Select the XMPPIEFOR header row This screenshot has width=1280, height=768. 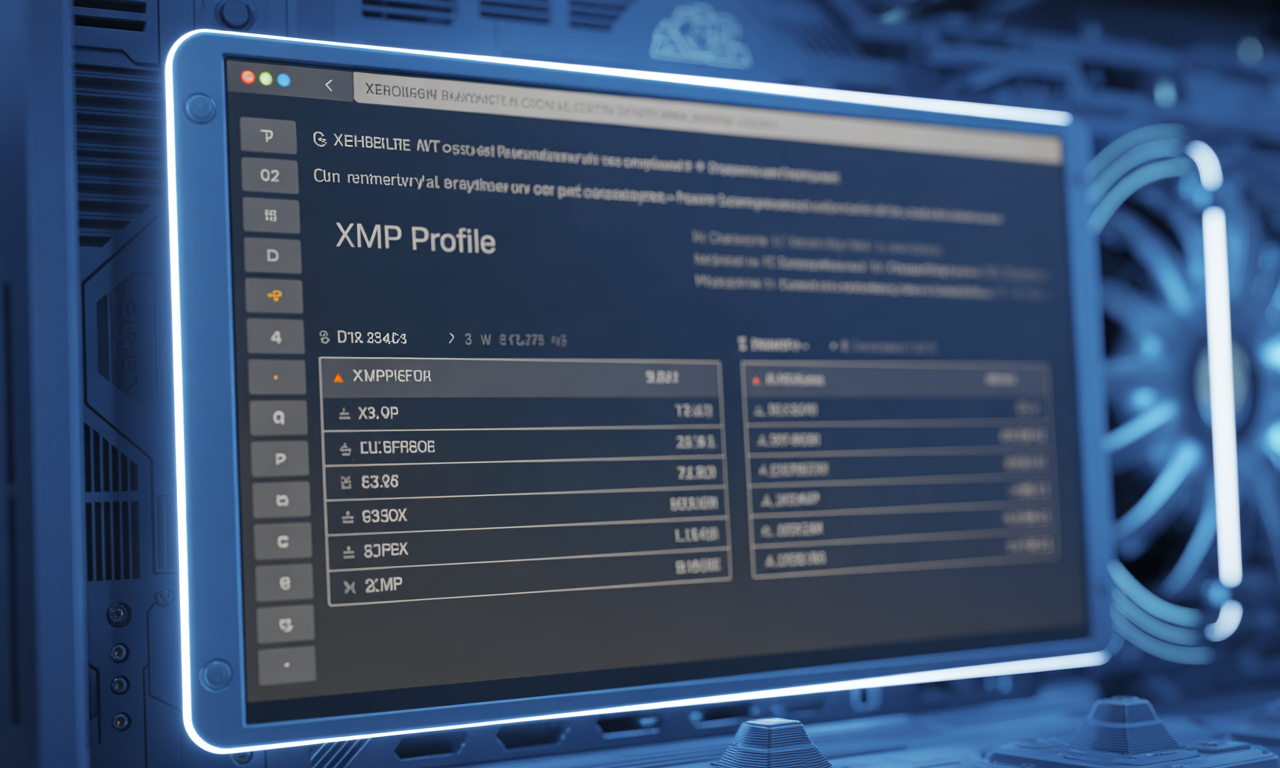point(520,377)
